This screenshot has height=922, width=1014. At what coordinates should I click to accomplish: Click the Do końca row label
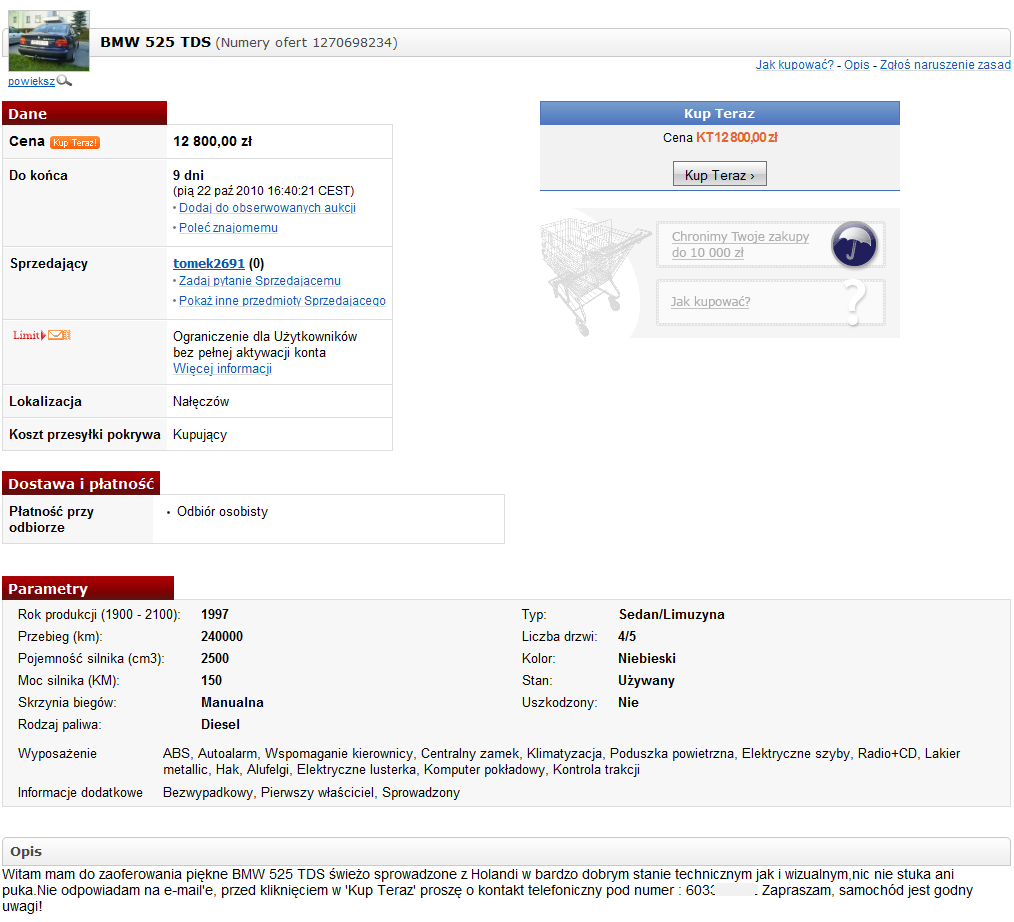click(x=38, y=175)
